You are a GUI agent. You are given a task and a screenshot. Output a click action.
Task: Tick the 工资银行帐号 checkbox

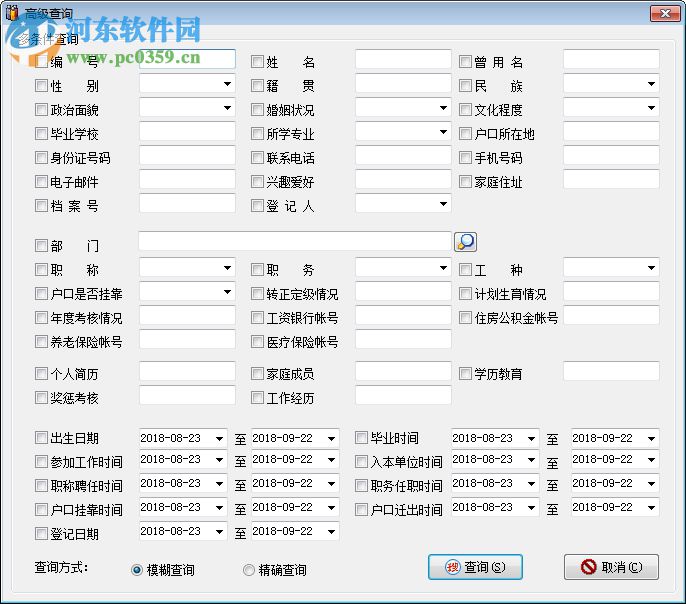click(x=257, y=318)
